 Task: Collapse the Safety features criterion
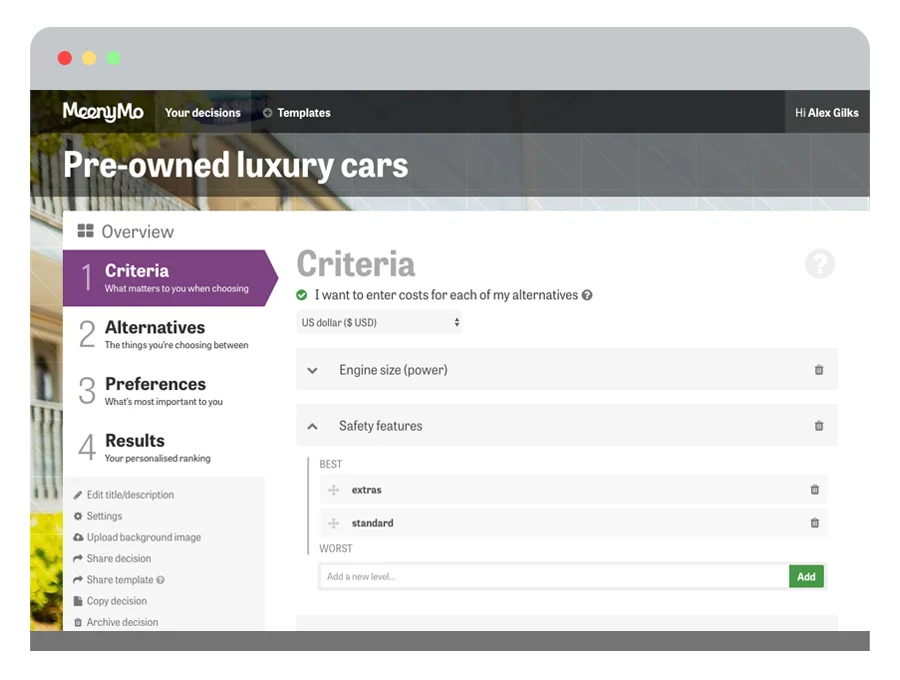click(x=312, y=426)
